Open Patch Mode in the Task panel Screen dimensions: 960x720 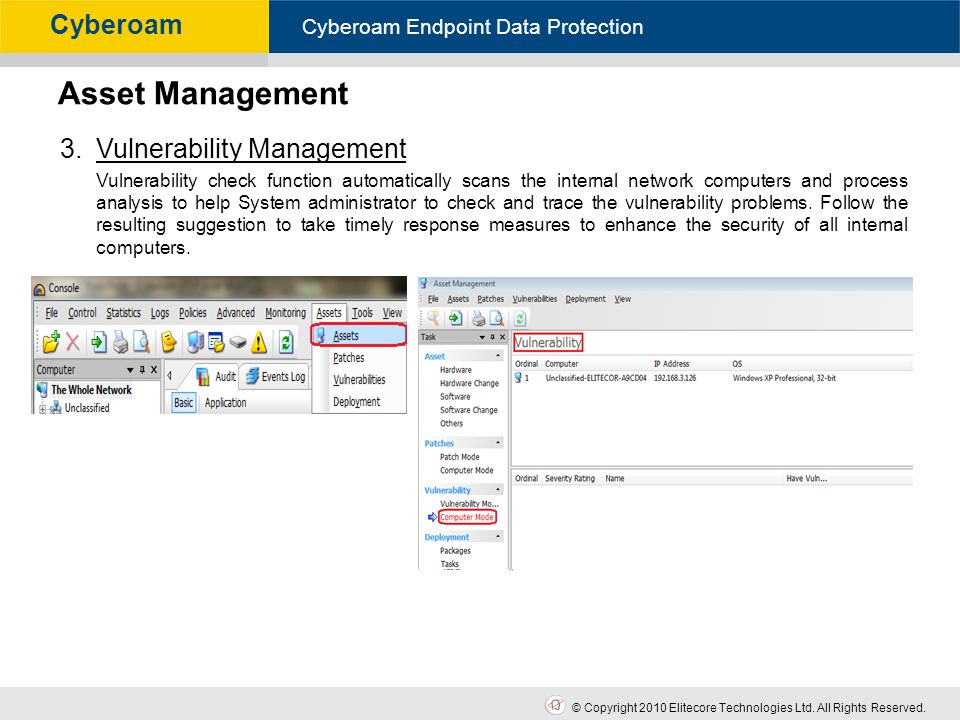[459, 457]
